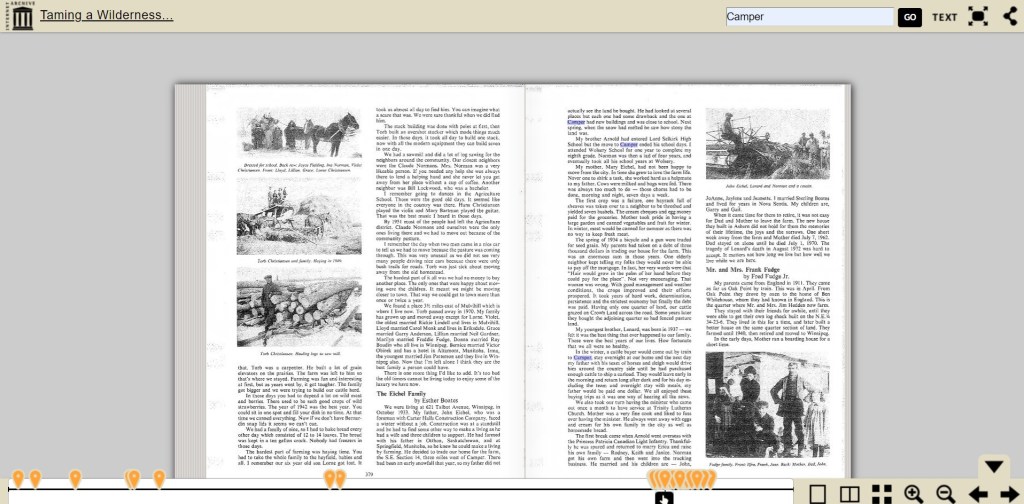
Task: Show thumbnail grid view
Action: (881, 494)
